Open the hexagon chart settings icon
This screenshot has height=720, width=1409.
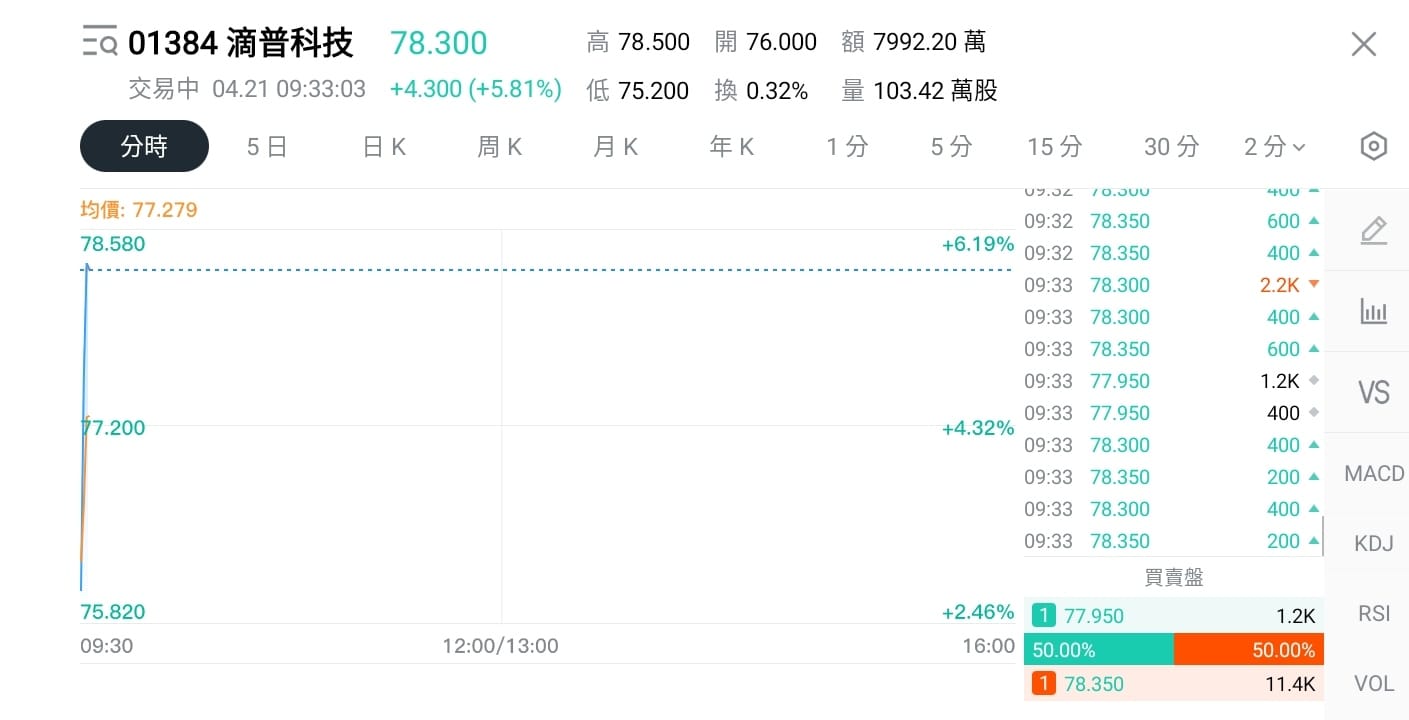coord(1374,147)
